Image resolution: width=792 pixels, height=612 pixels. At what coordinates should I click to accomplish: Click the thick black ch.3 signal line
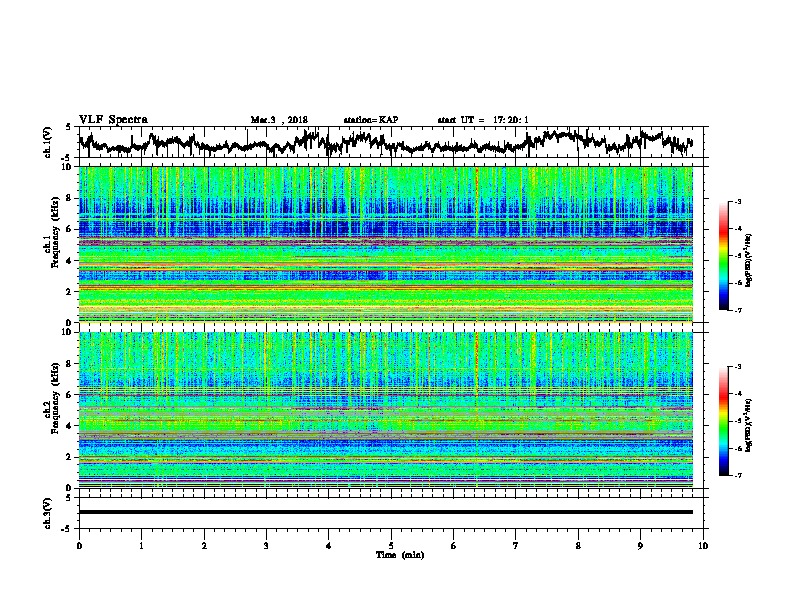coord(386,512)
